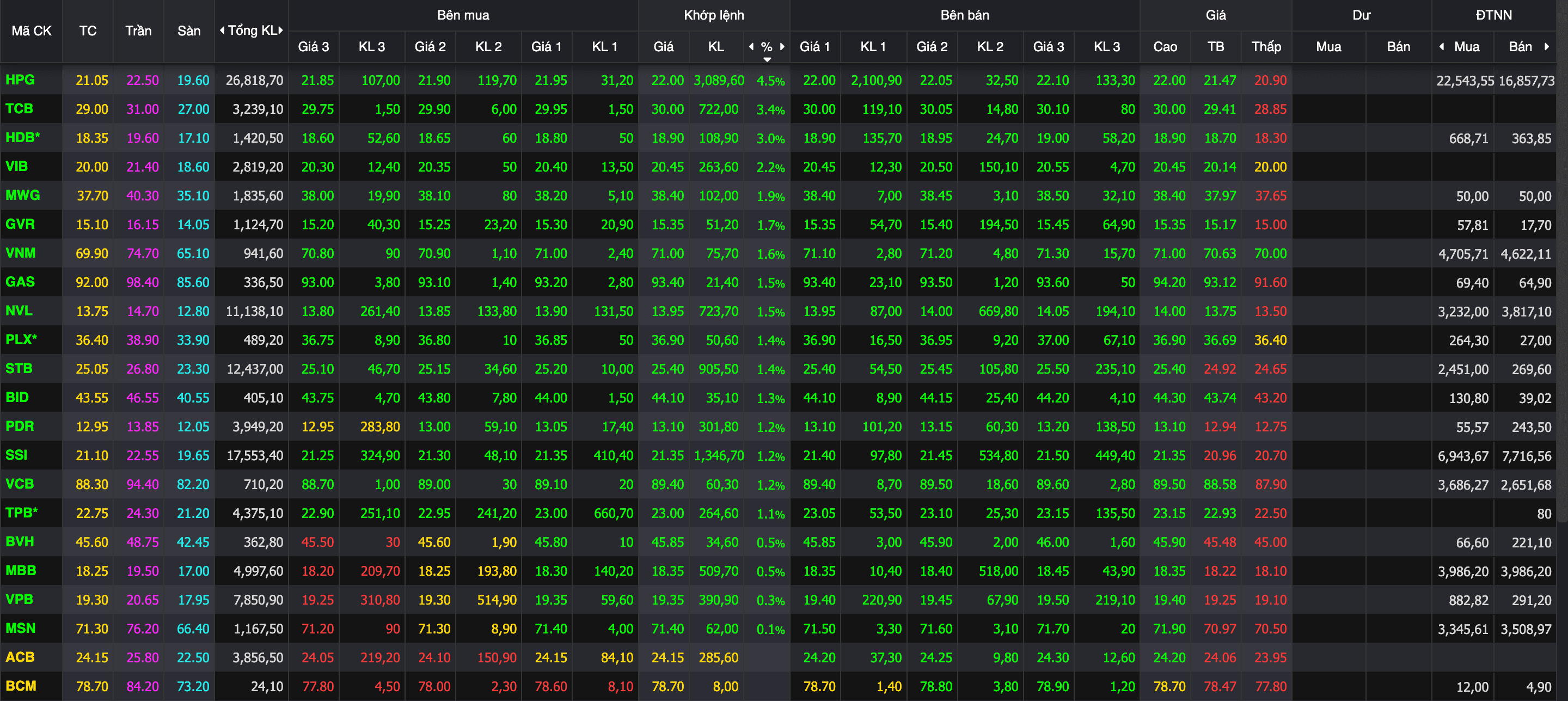The image size is (1568, 701).
Task: Open the PDR stock symbol
Action: pyautogui.click(x=20, y=426)
